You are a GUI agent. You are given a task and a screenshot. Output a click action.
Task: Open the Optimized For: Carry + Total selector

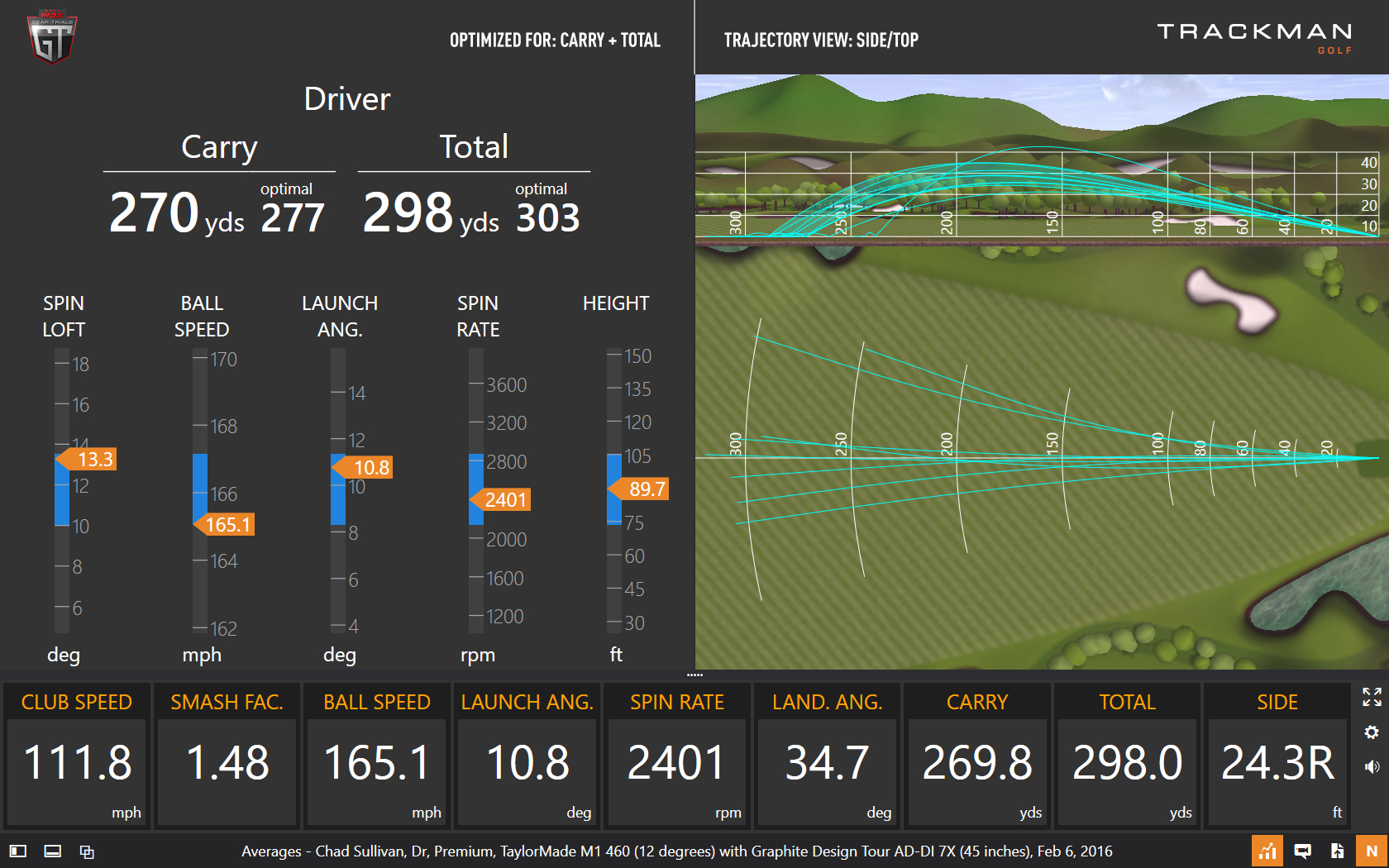click(555, 40)
